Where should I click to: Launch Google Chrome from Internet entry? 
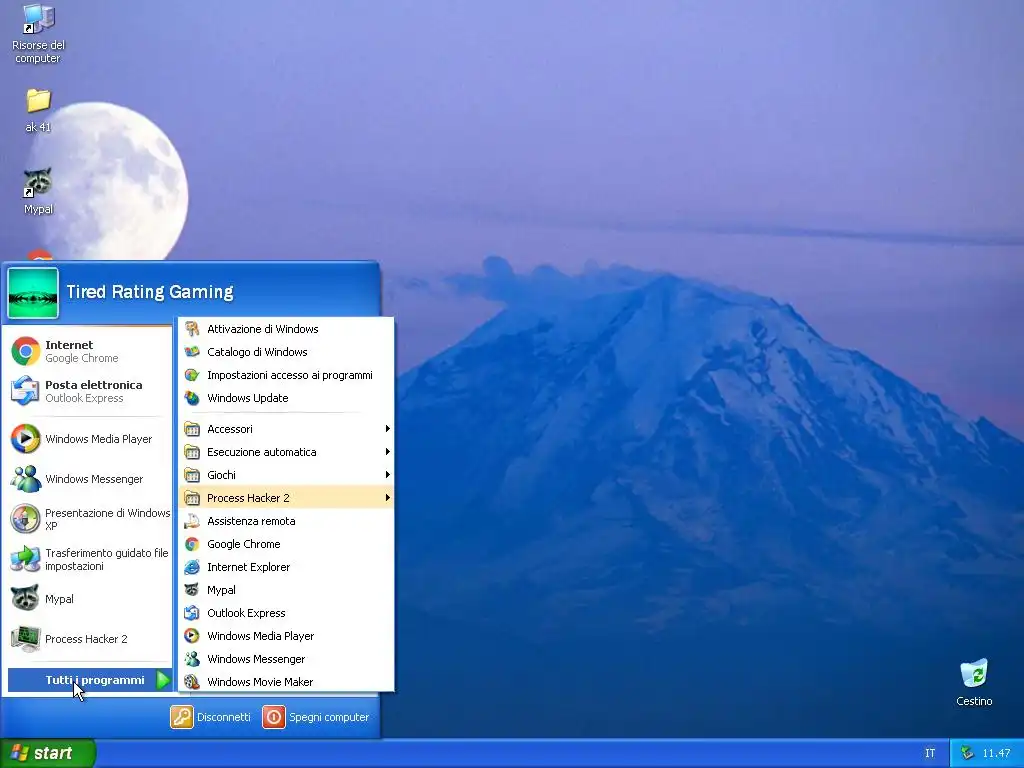tap(89, 351)
